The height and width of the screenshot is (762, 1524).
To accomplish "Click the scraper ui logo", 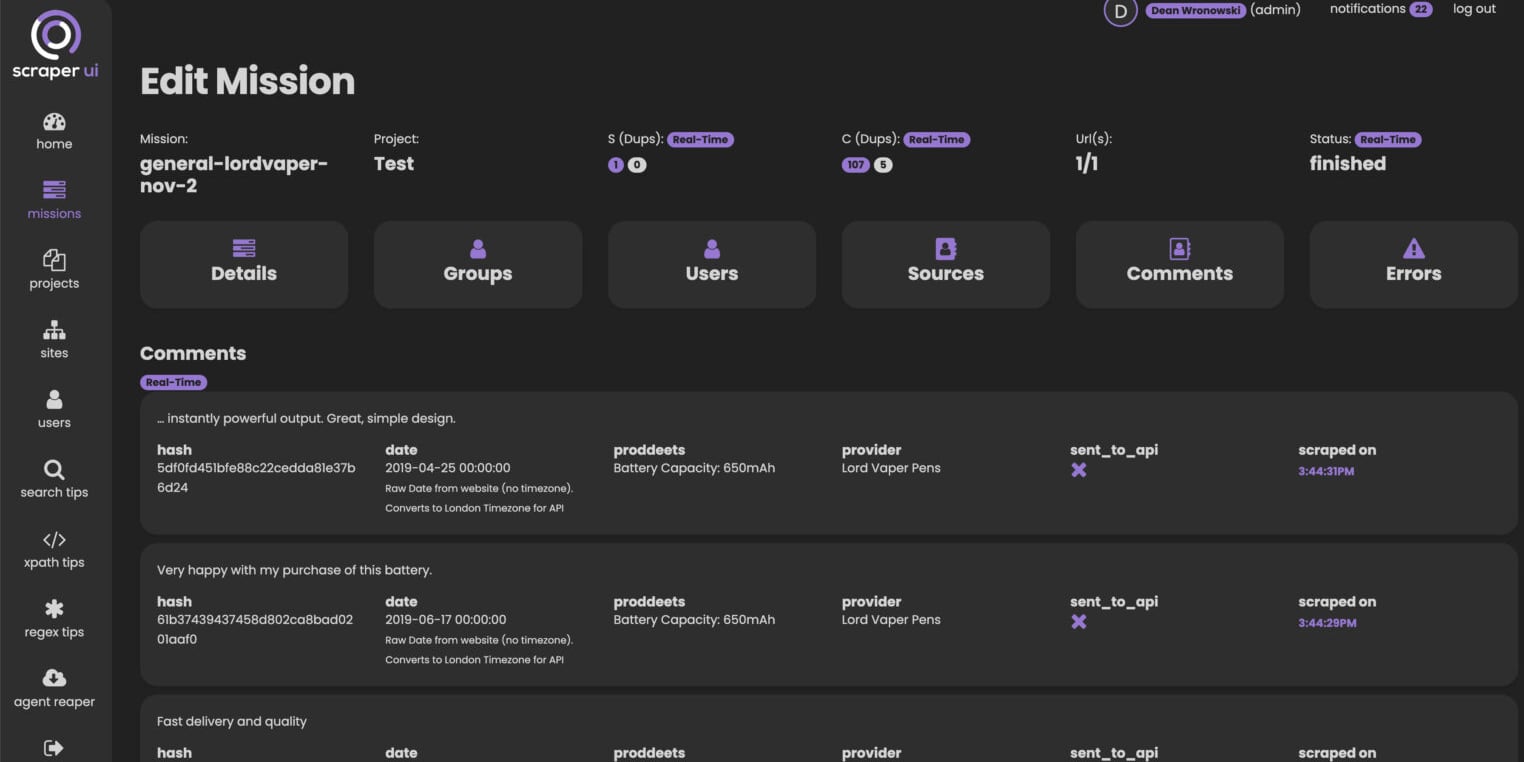I will click(x=55, y=45).
